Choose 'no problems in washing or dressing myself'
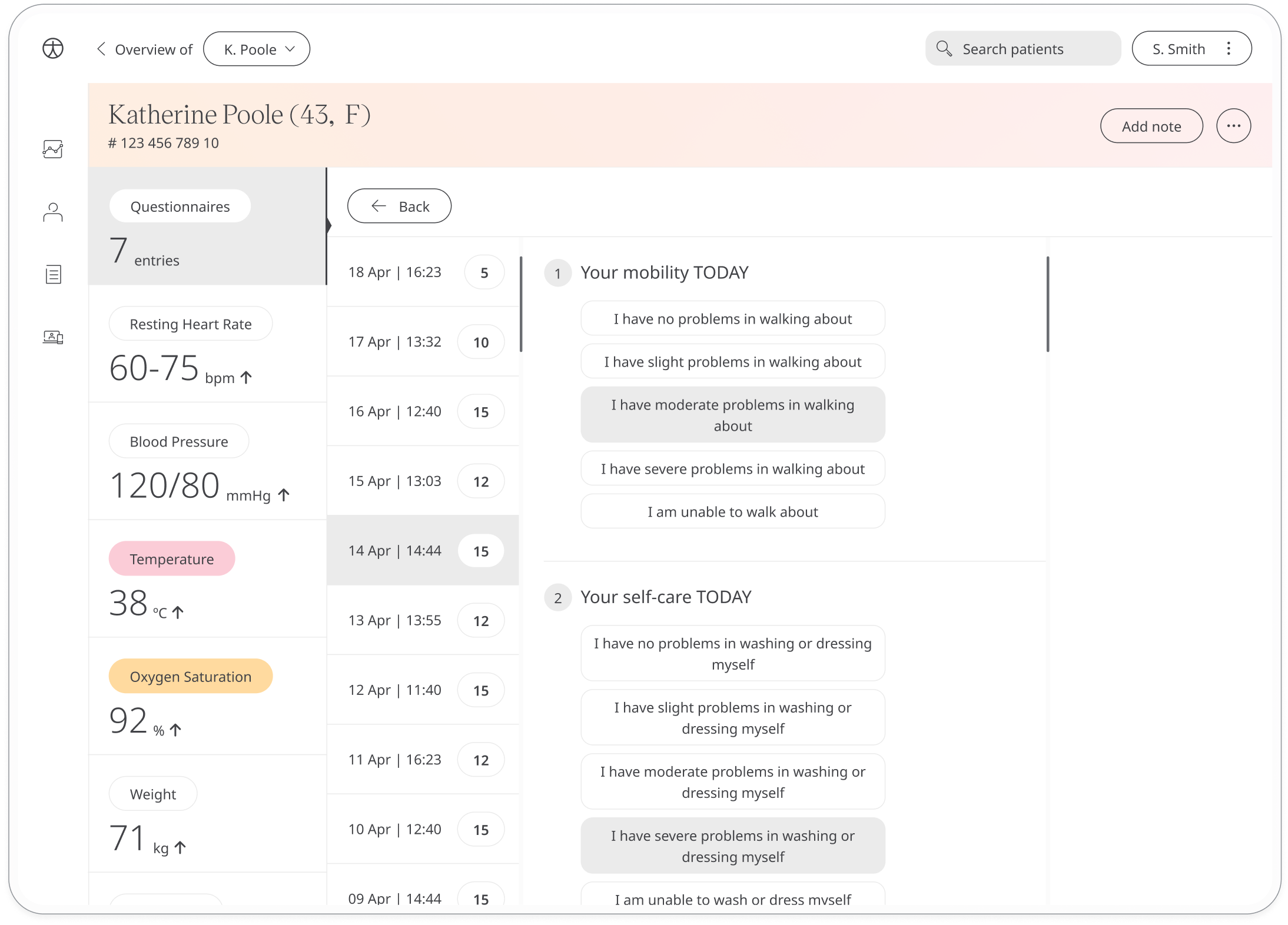1288x925 pixels. [733, 654]
